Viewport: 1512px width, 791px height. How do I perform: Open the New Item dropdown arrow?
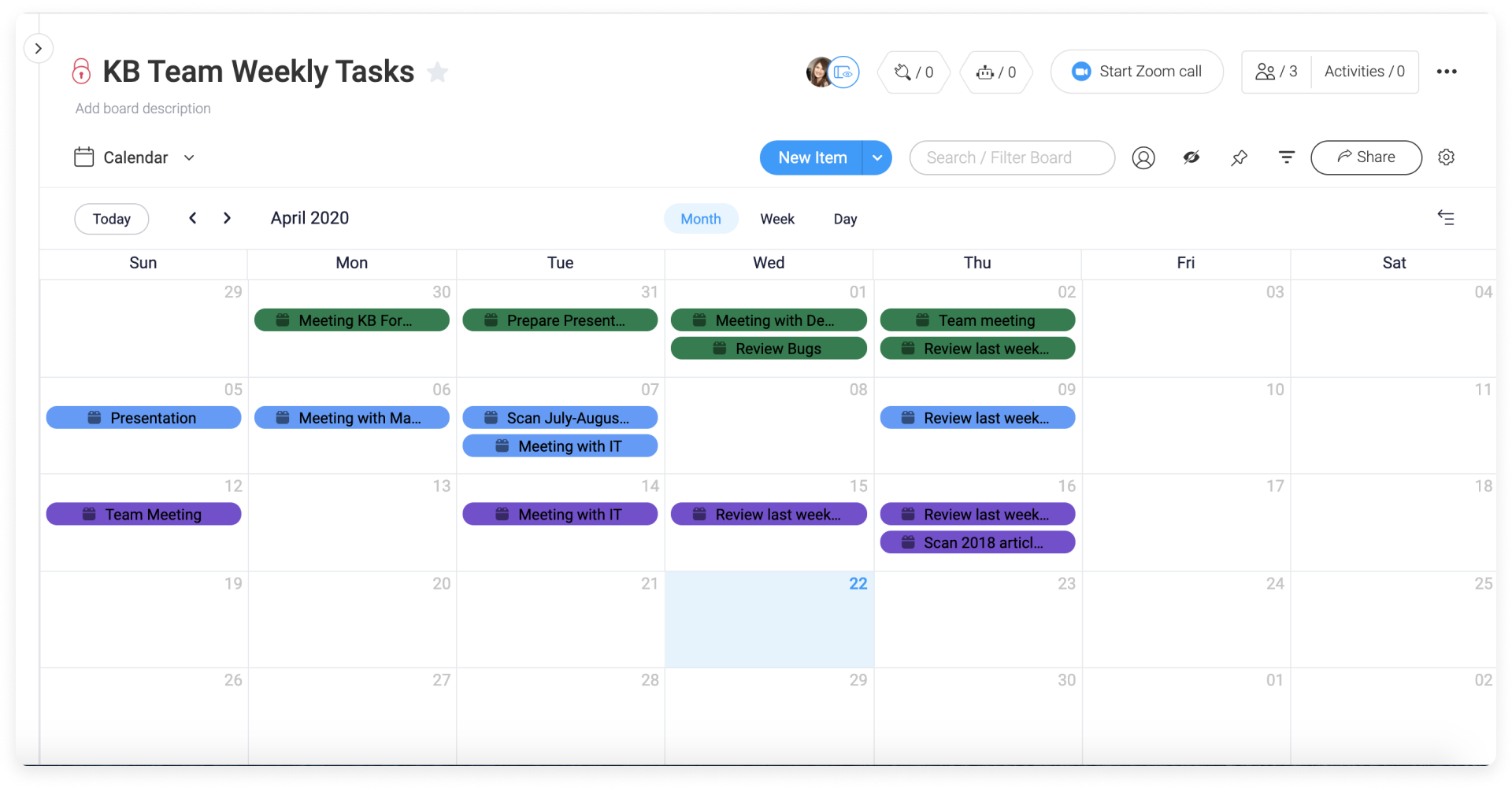click(x=876, y=158)
